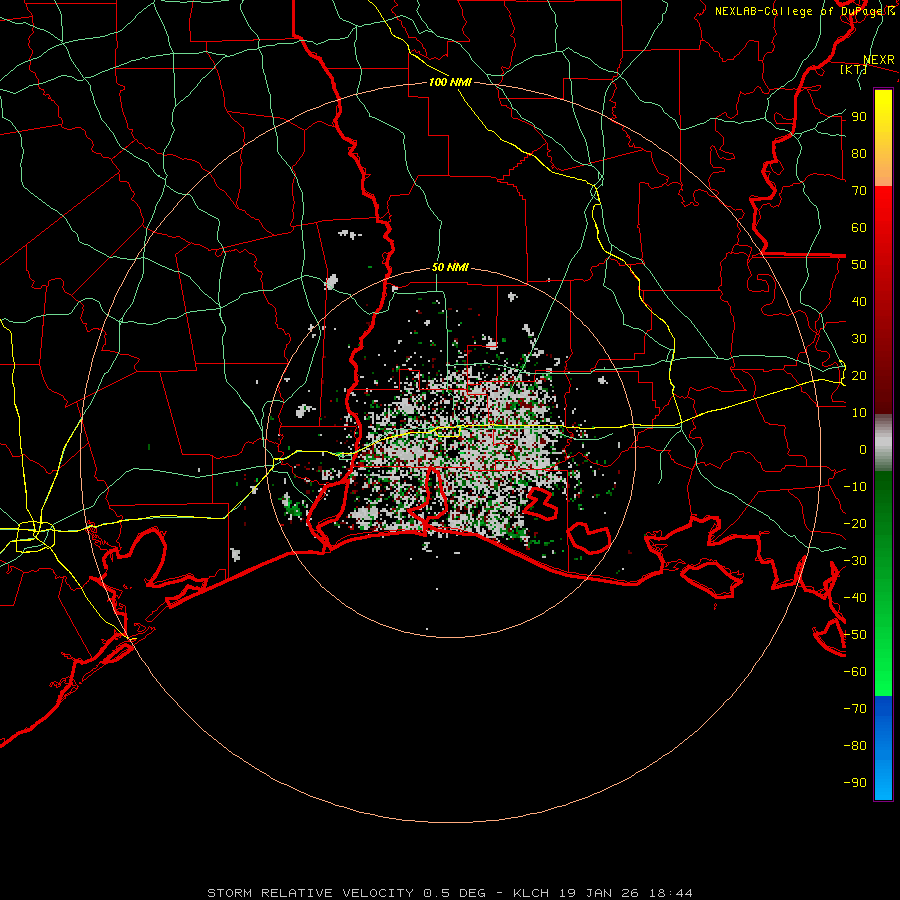900x900 pixels.
Task: Click the 30 value on the velocity scale
Action: 859,339
